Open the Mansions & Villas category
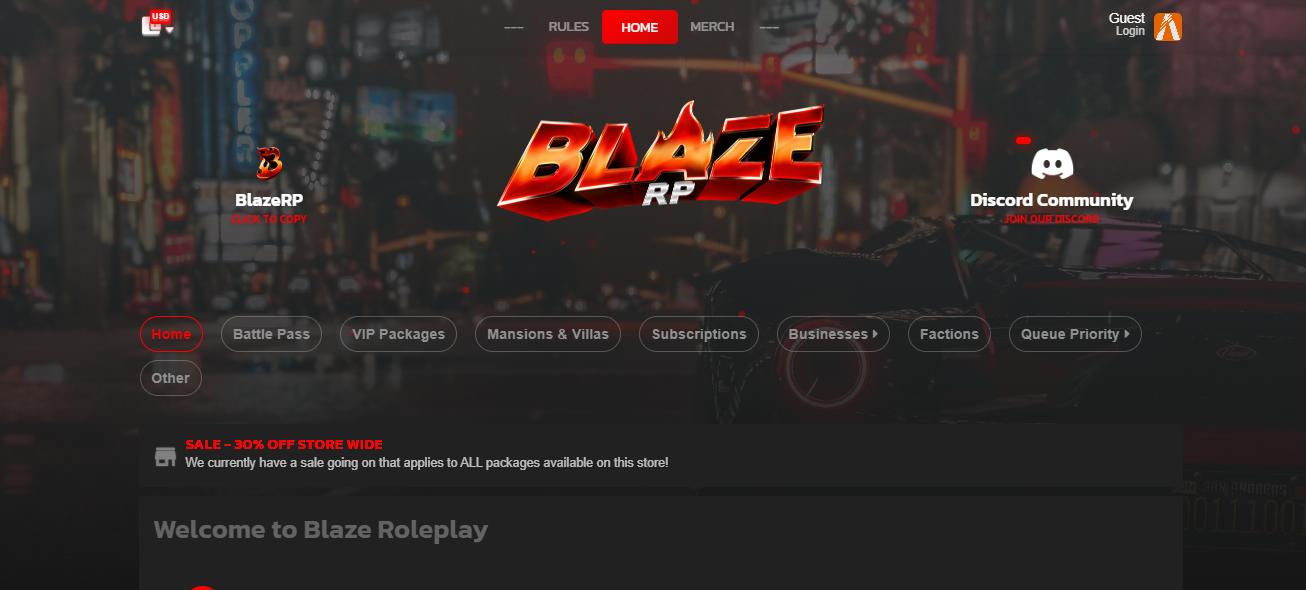 click(x=548, y=334)
